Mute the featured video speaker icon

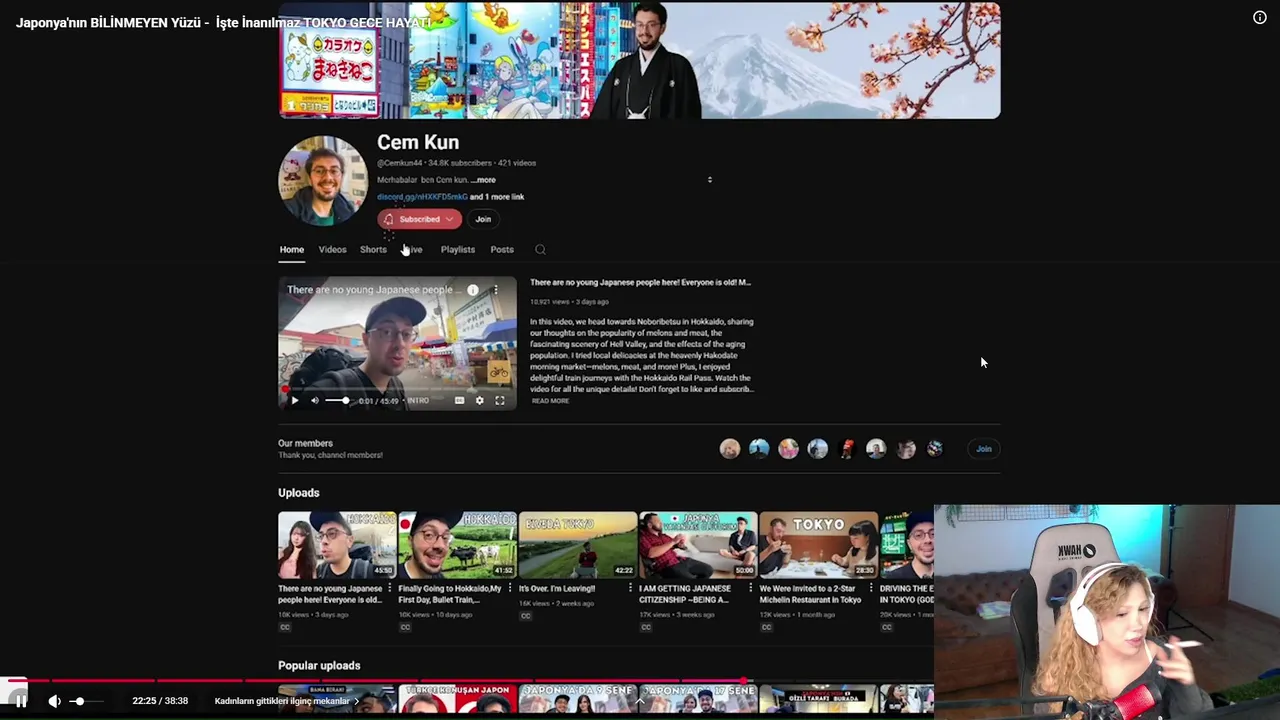[x=315, y=401]
